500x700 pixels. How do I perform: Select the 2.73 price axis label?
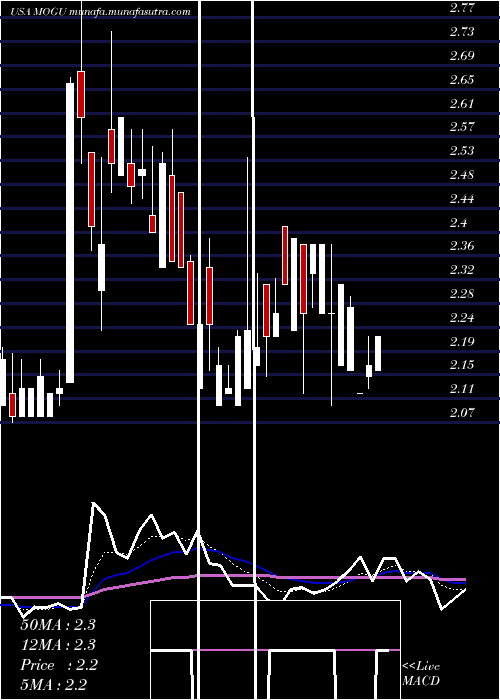(462, 32)
